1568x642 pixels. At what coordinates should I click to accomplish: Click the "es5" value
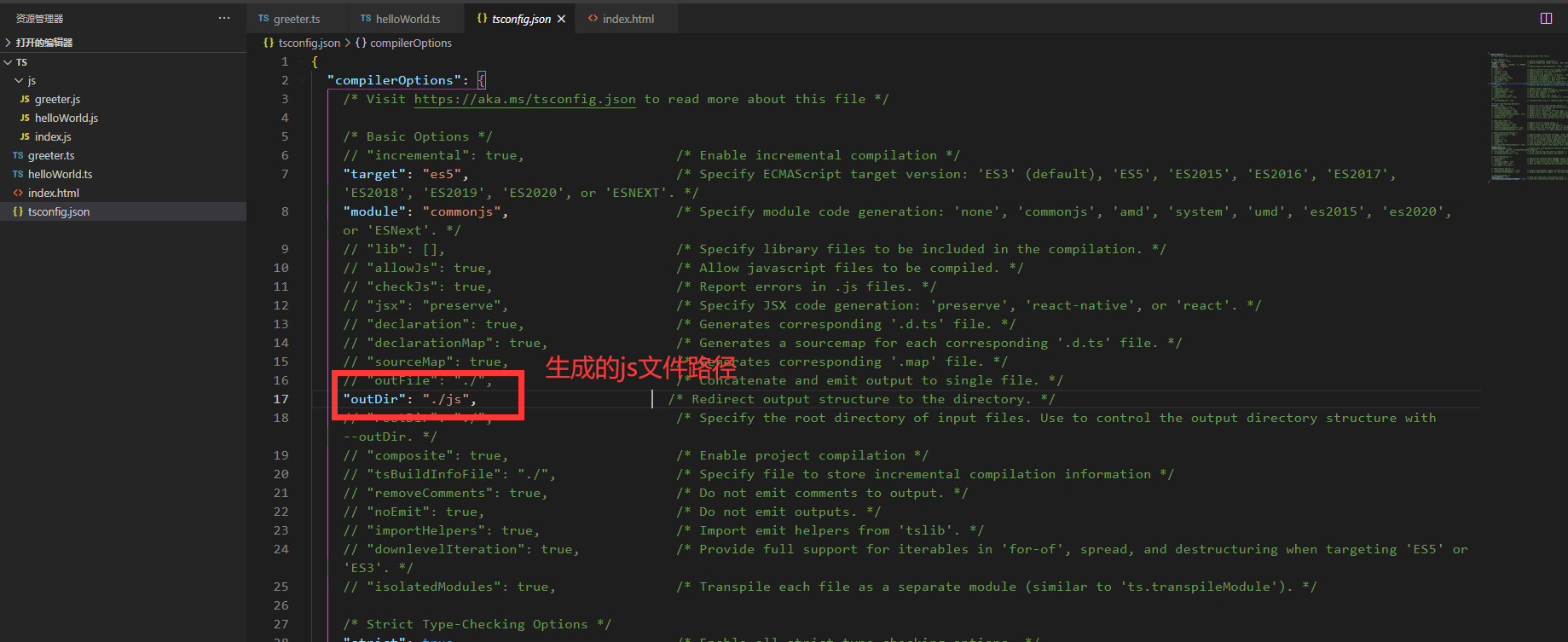(x=442, y=174)
